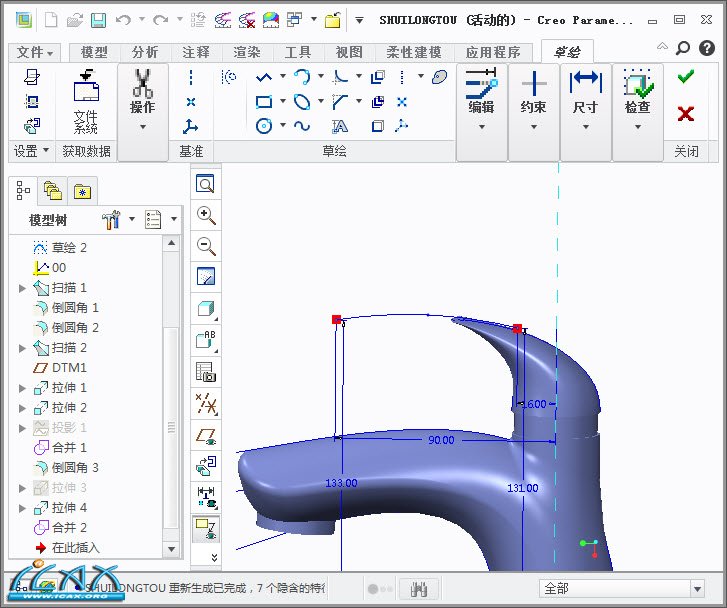Open the 全部 selection filter dropdown
The width and height of the screenshot is (727, 608).
coord(697,588)
